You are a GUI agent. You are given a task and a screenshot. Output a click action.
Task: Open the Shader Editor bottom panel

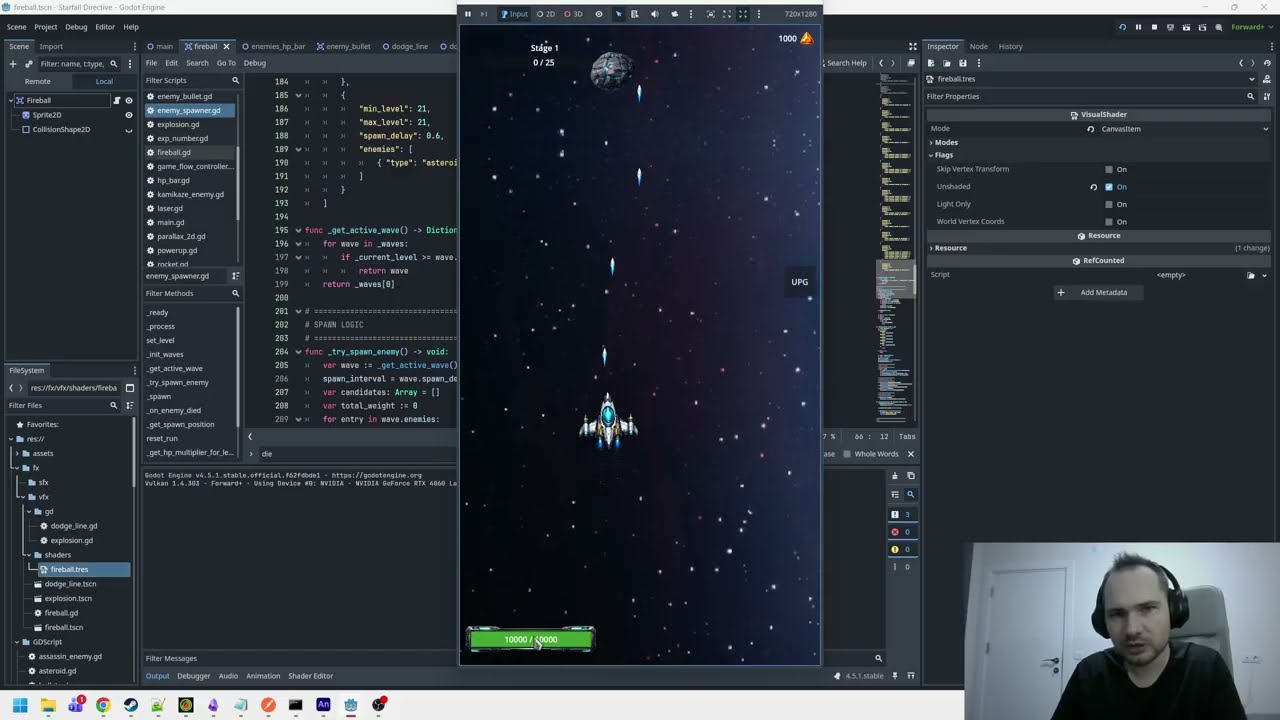pos(311,676)
